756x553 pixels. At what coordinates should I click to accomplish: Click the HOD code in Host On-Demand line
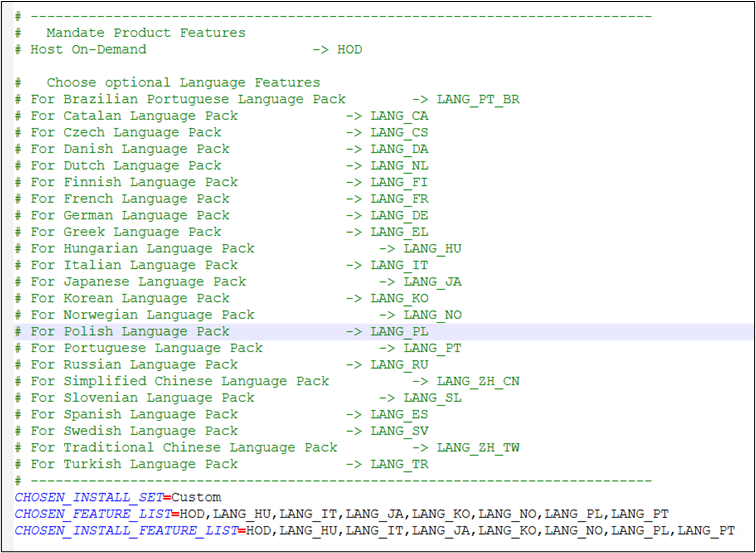click(349, 49)
